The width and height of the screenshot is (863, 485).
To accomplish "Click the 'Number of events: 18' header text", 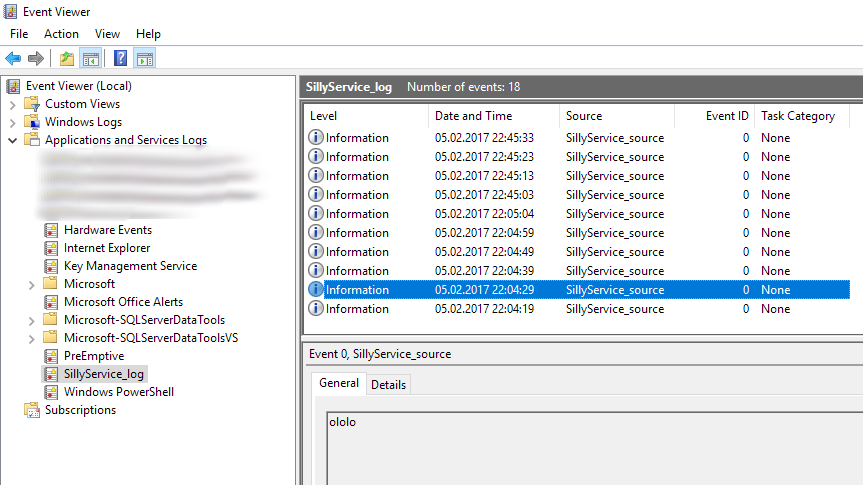I will (463, 87).
